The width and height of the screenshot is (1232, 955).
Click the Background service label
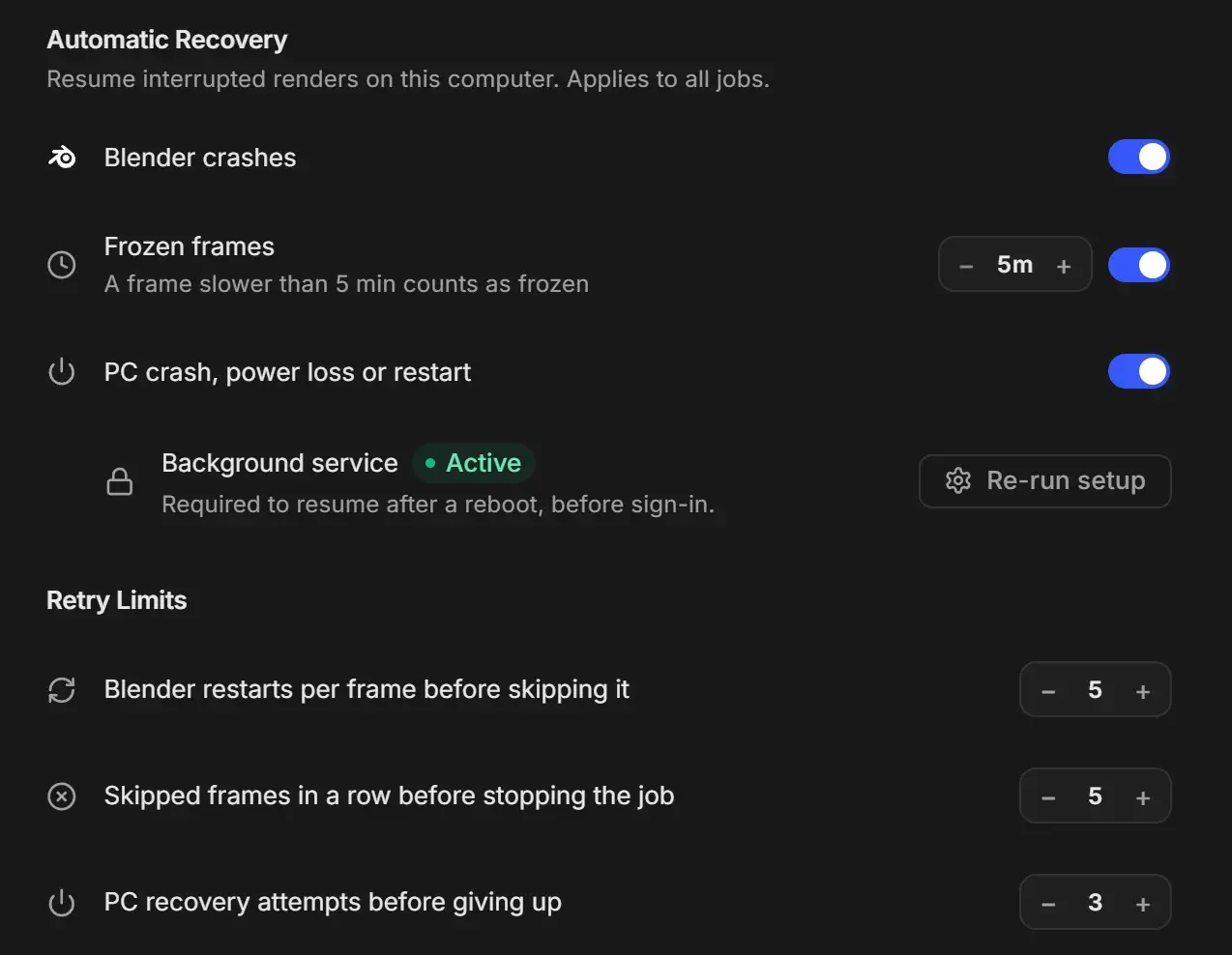click(x=279, y=463)
